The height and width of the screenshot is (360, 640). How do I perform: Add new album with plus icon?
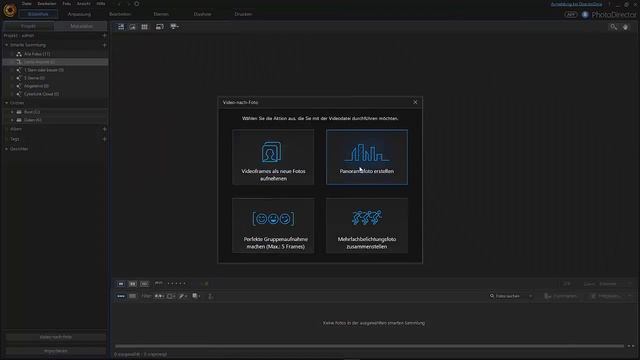[104, 129]
